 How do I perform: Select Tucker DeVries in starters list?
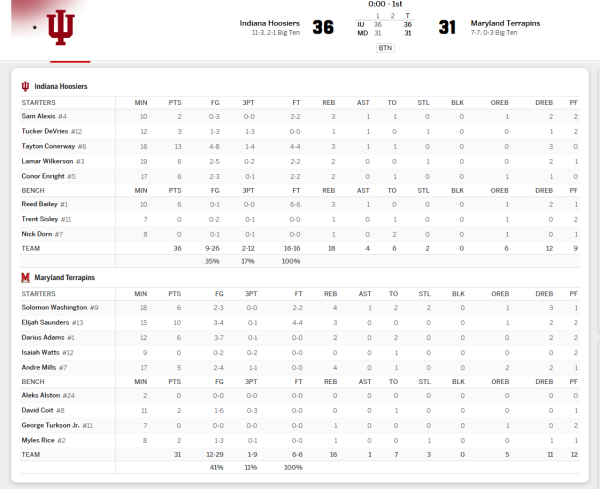click(x=44, y=131)
